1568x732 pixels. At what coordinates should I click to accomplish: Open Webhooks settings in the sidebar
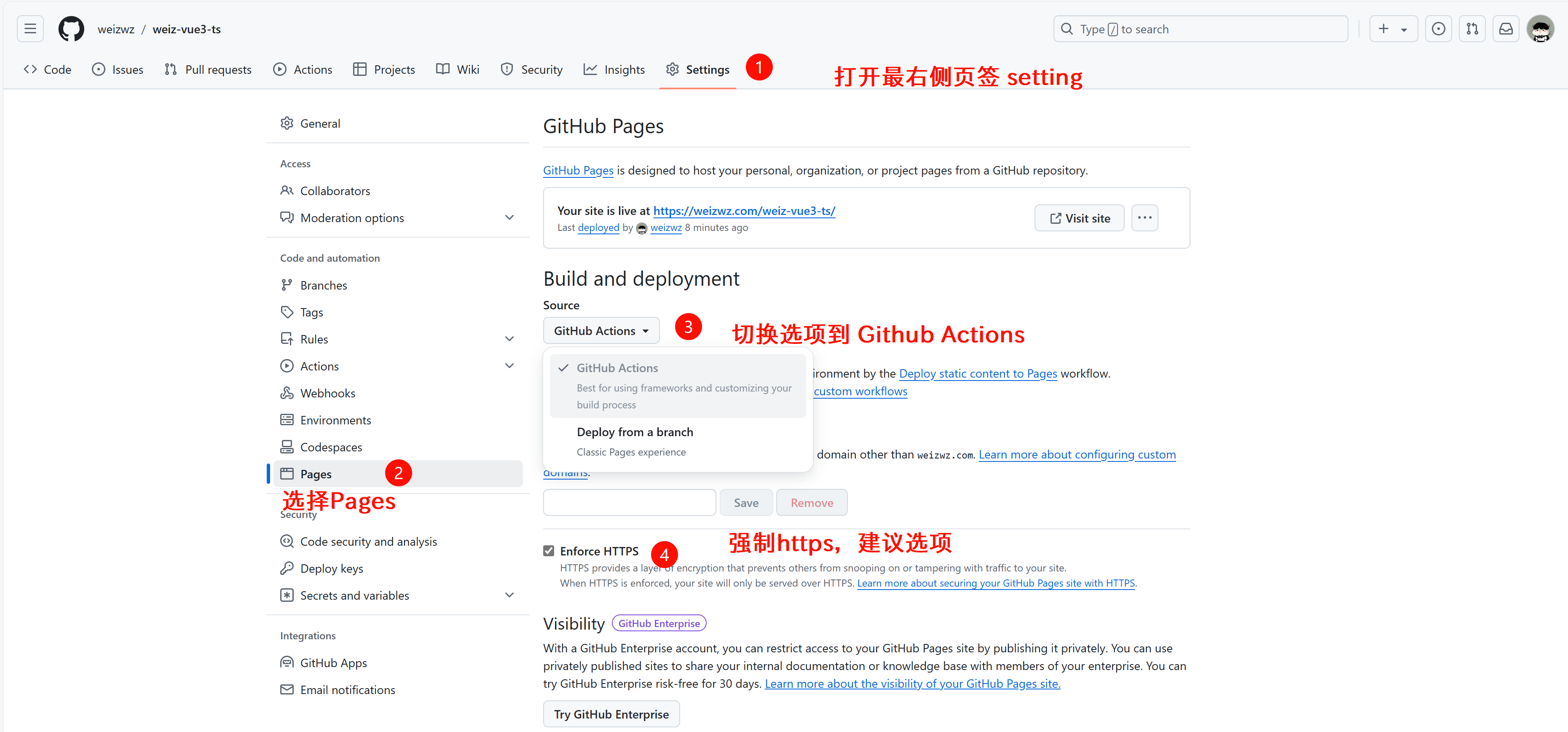(328, 392)
